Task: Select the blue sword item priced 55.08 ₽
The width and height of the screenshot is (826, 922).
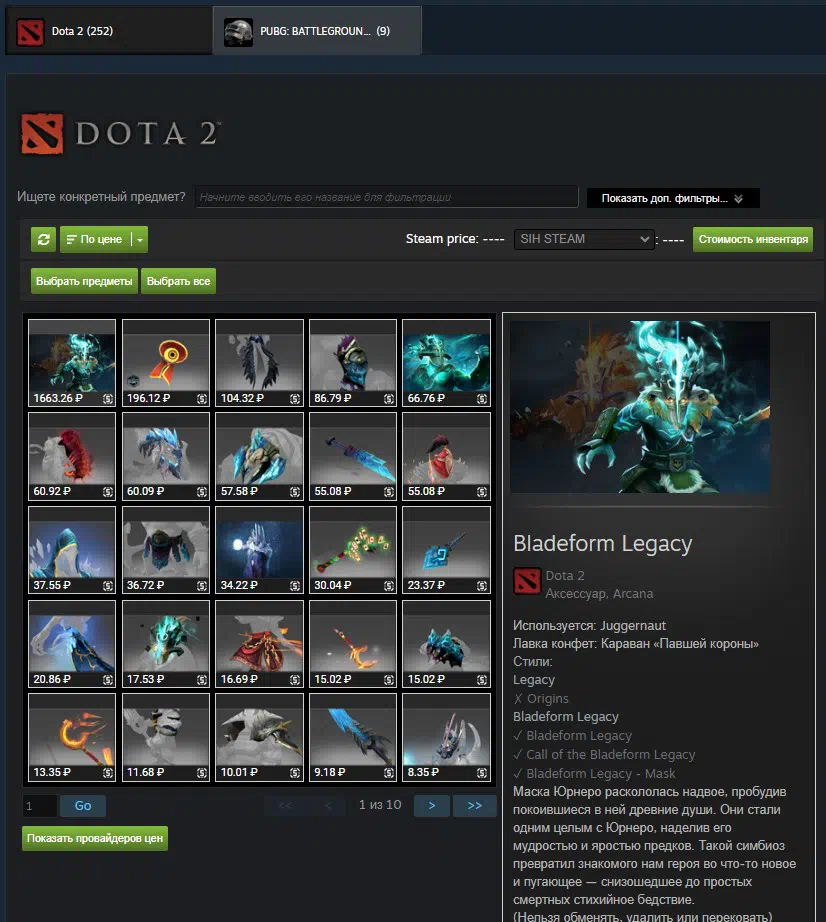Action: [353, 456]
